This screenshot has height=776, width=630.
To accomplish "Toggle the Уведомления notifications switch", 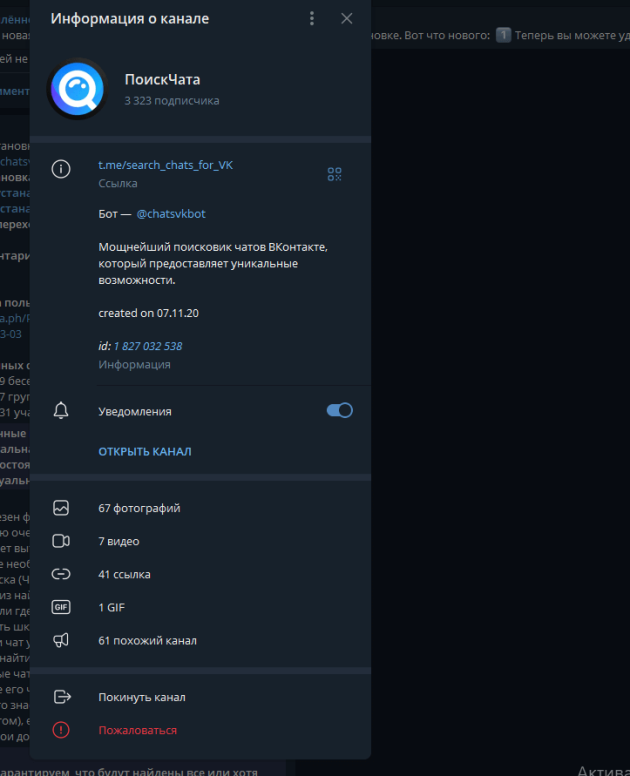I will [x=339, y=410].
